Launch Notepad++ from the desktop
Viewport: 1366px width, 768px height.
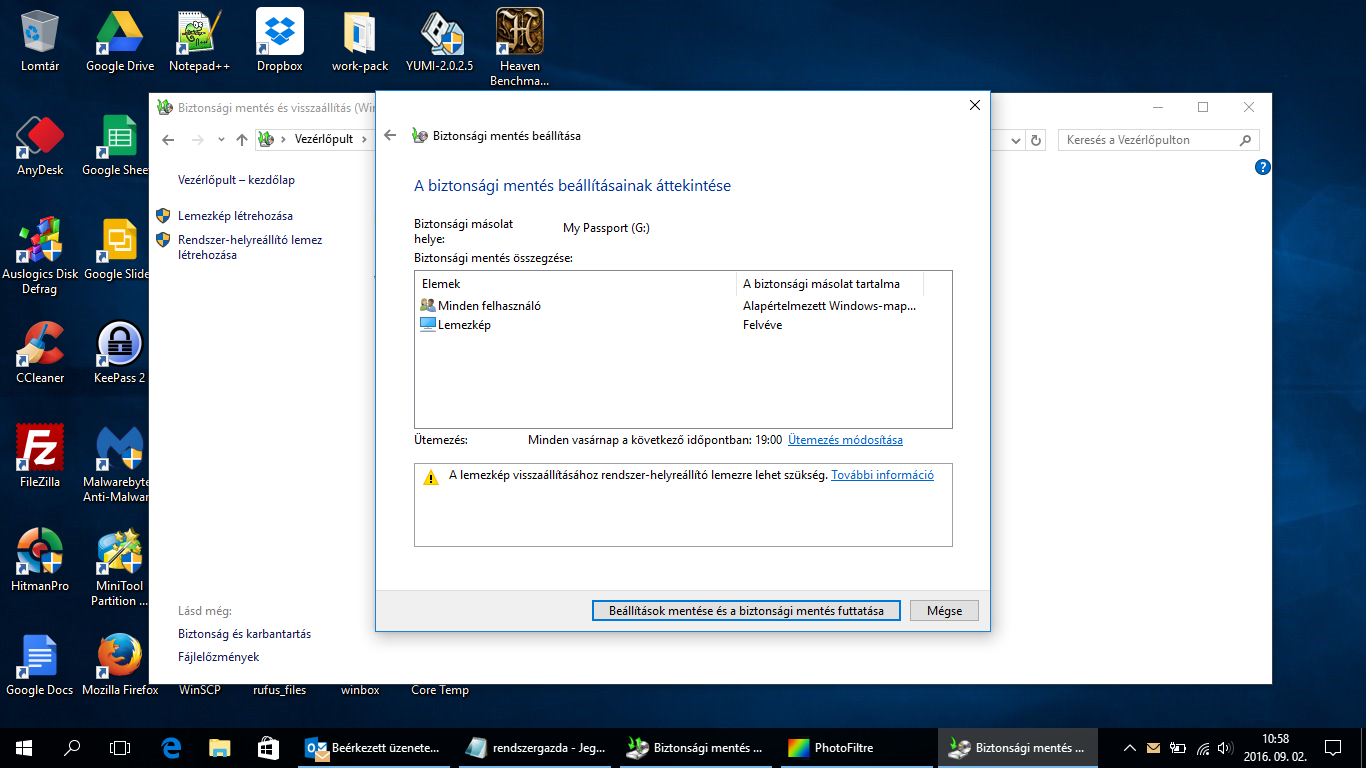coord(200,40)
